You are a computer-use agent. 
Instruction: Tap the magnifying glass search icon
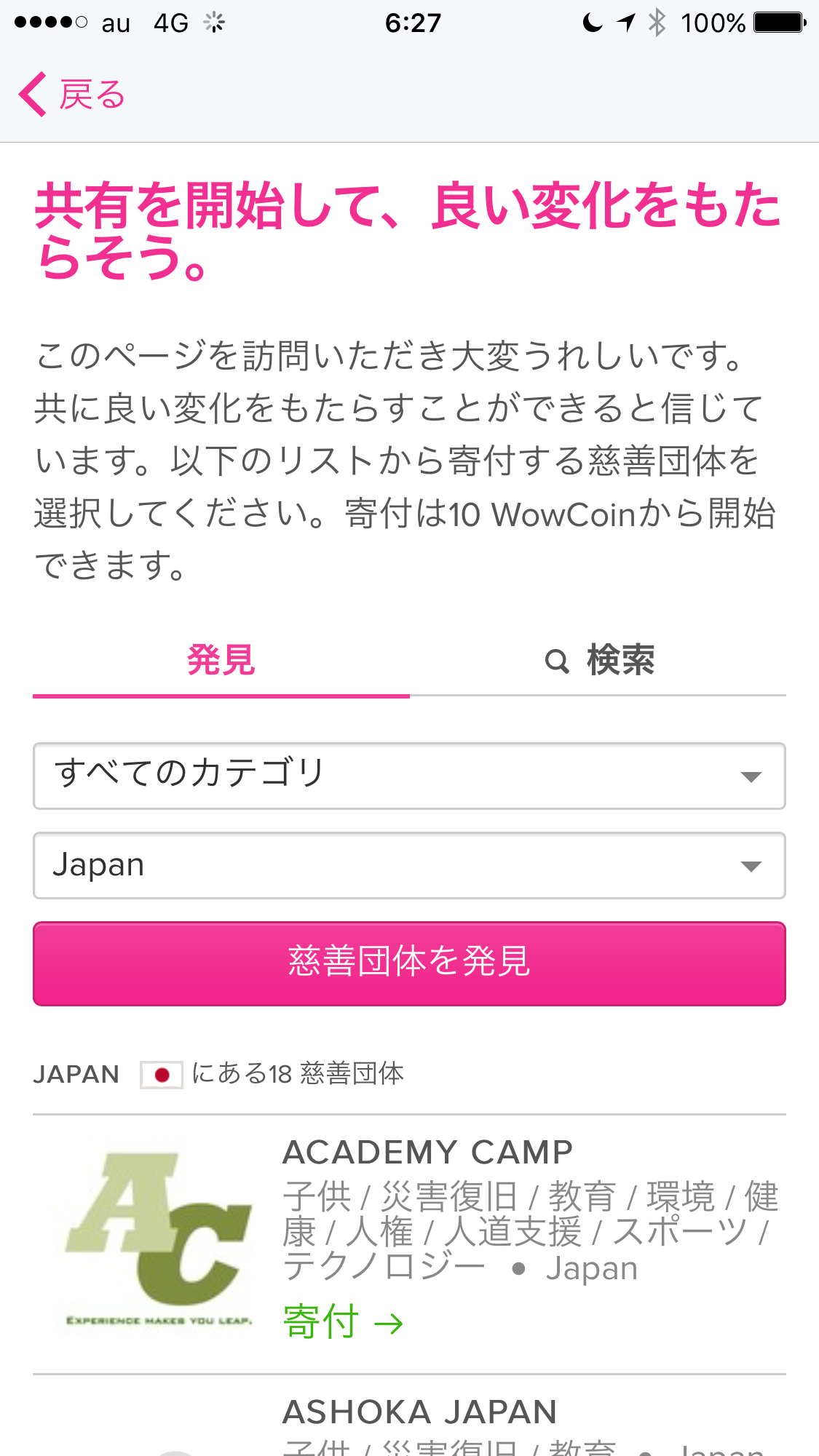(x=558, y=661)
